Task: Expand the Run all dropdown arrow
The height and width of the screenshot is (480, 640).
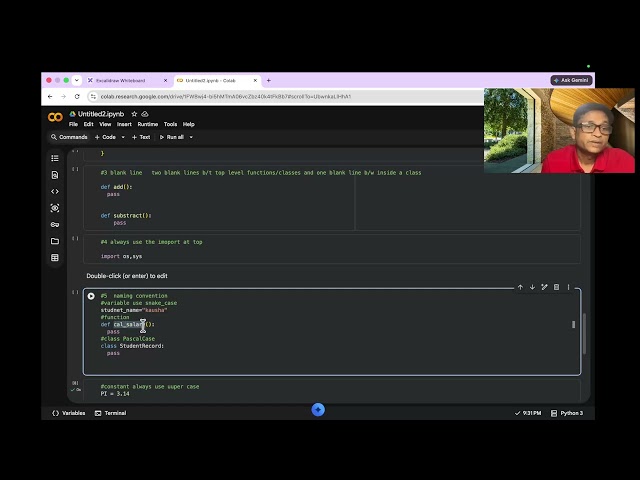Action: click(x=191, y=138)
